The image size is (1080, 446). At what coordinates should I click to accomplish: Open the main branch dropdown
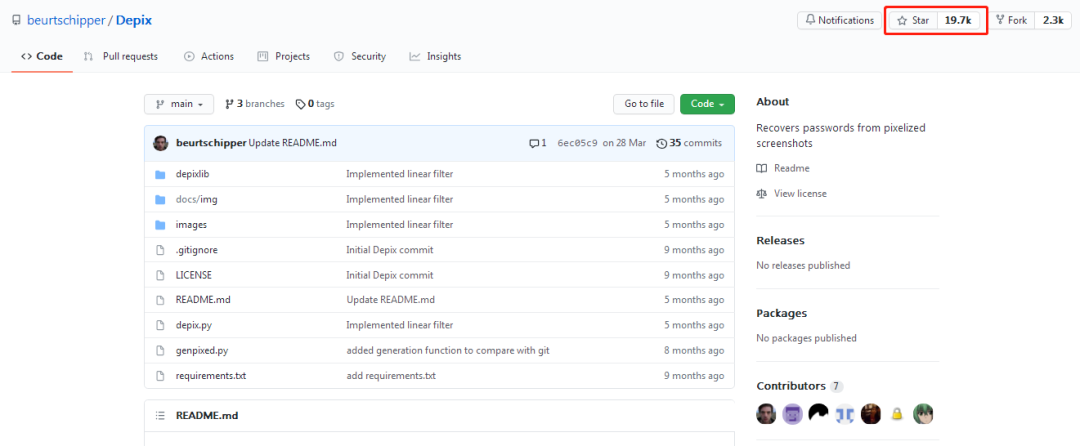179,104
